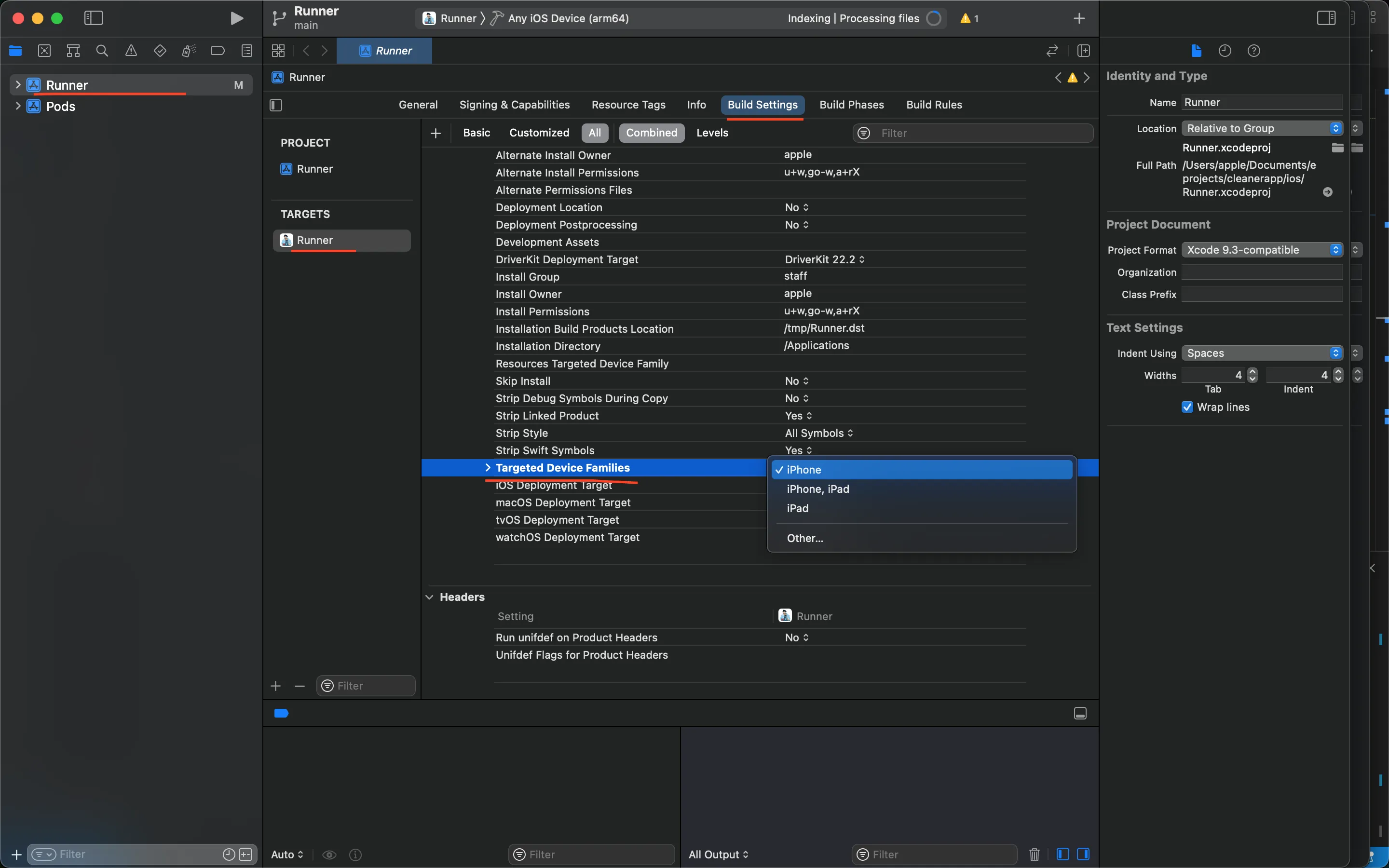The width and height of the screenshot is (1389, 868).
Task: Select the Levels view button
Action: 712,133
